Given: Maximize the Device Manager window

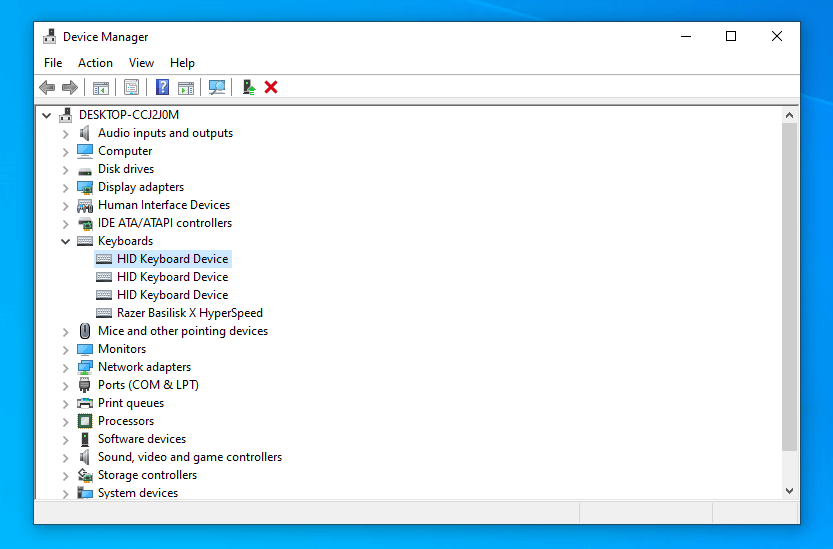Looking at the screenshot, I should point(731,36).
